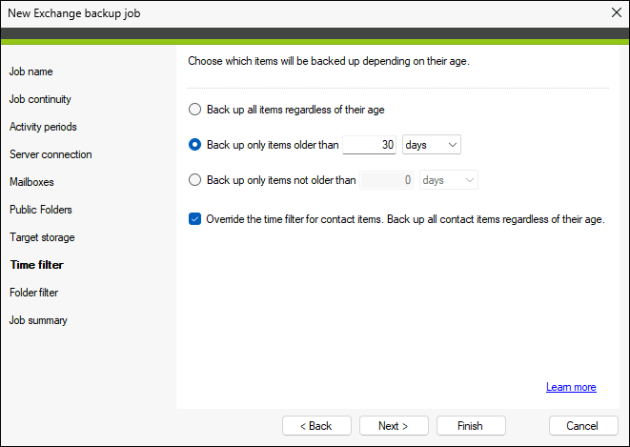
Task: Select the current Time filter step
Action: 37,265
